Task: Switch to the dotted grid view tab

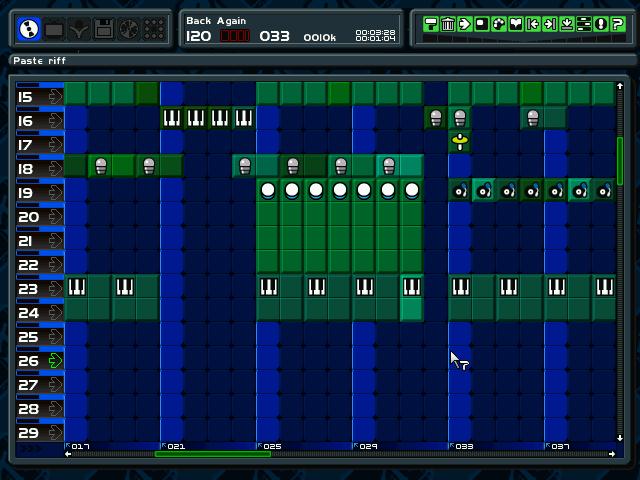Action: (x=153, y=30)
